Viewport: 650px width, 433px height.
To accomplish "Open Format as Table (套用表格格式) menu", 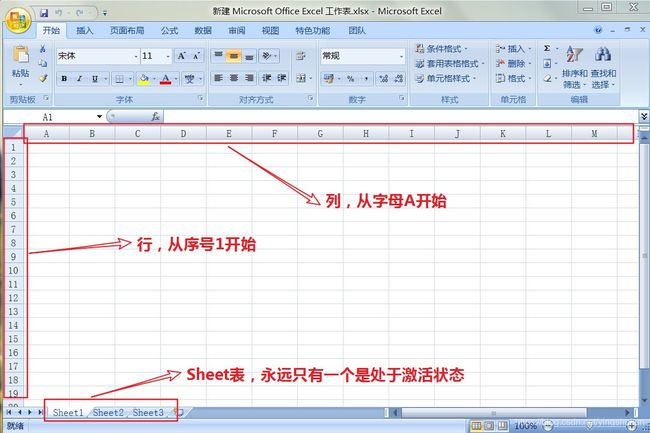I will pos(449,63).
